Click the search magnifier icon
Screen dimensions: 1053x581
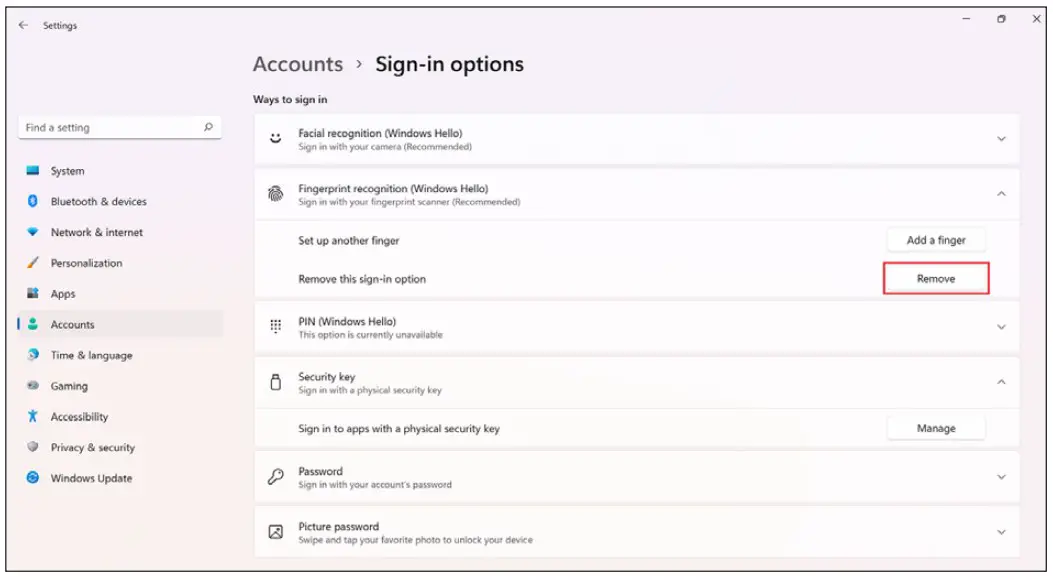tap(208, 127)
